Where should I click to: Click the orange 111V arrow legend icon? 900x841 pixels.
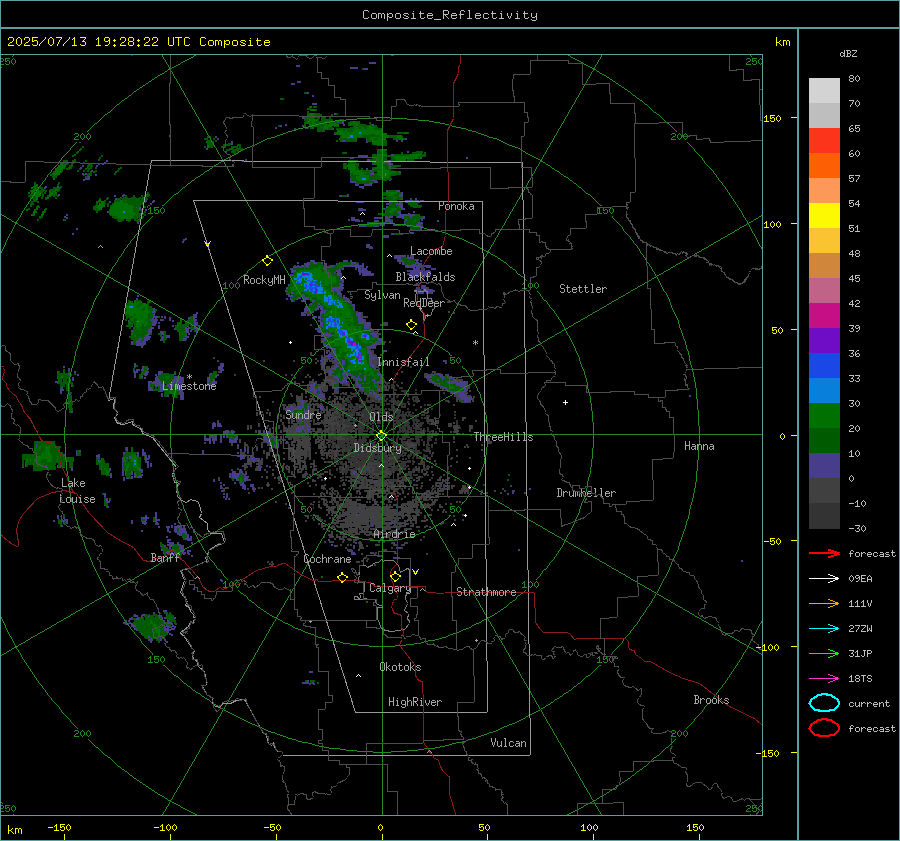point(824,603)
